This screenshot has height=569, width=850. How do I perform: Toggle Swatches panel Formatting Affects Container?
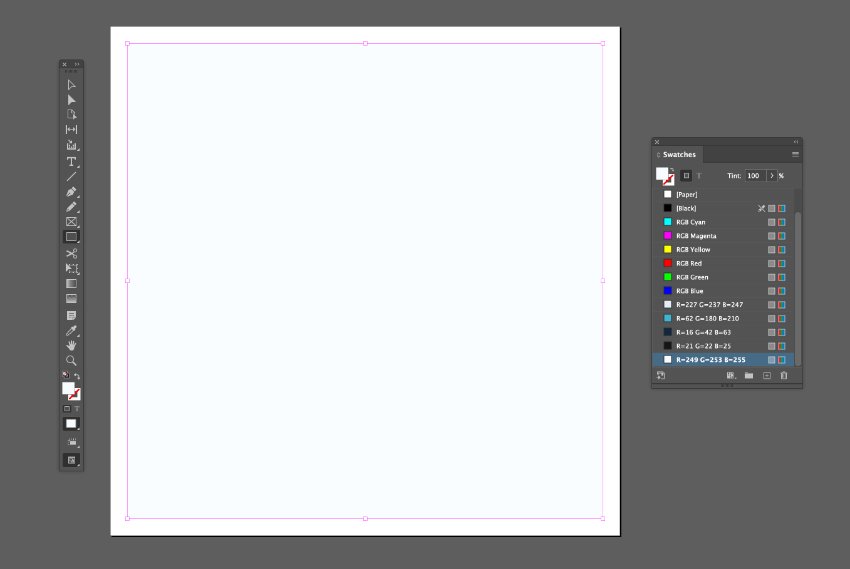[686, 176]
